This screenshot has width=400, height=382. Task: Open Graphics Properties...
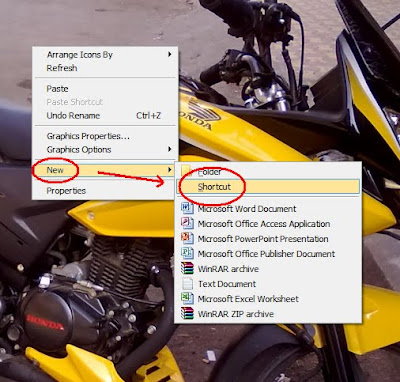point(105,136)
